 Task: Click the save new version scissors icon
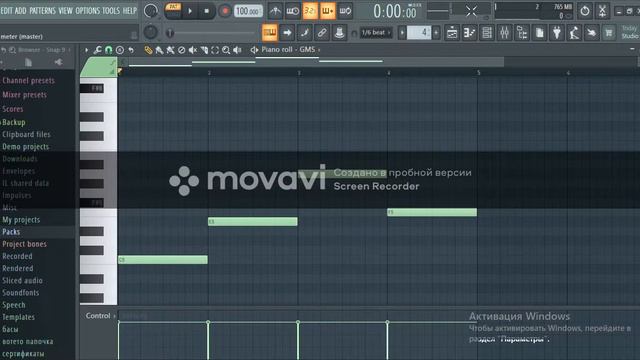(x=602, y=11)
